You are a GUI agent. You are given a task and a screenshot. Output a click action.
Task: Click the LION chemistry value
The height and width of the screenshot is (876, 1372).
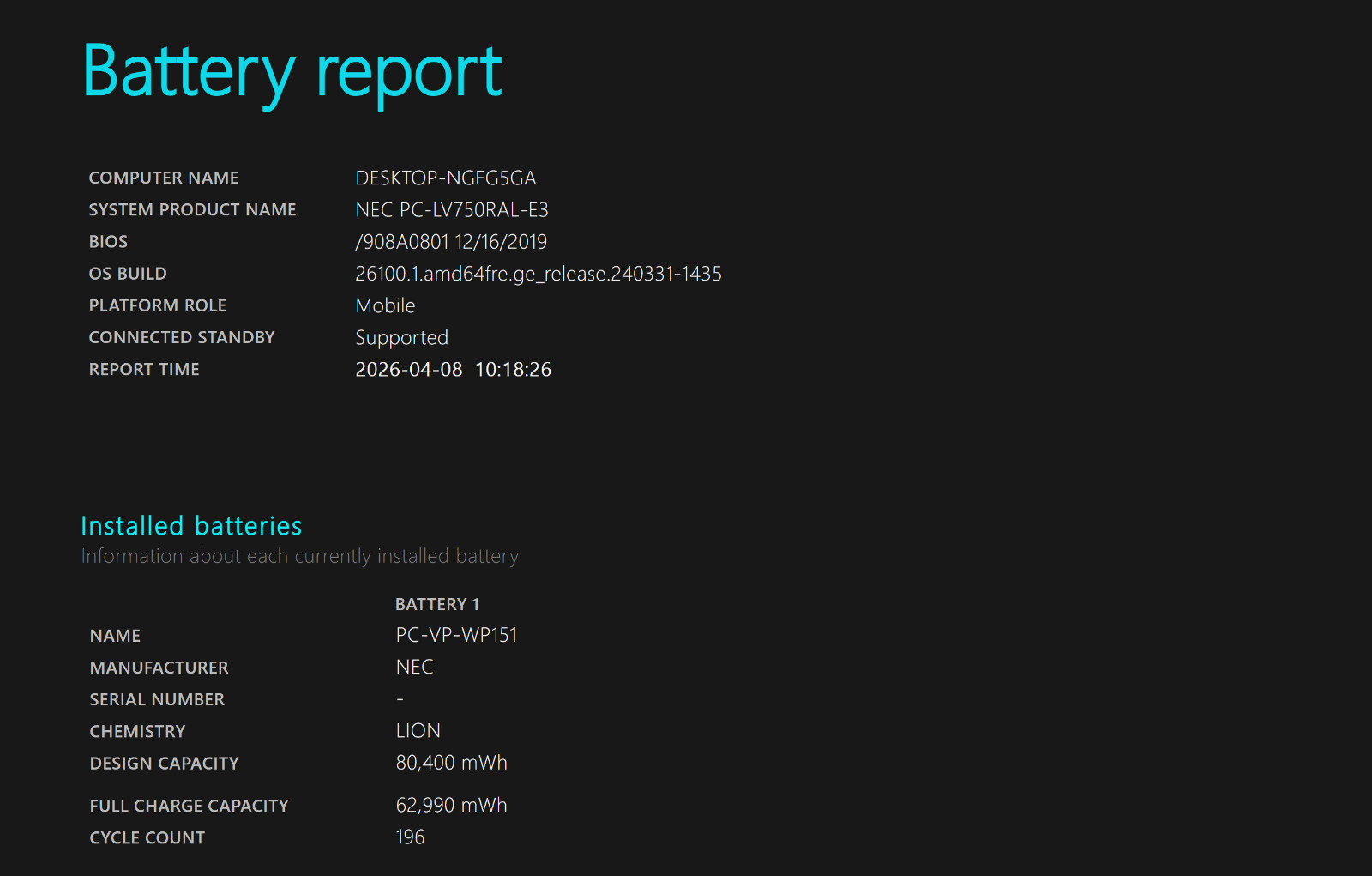point(418,730)
